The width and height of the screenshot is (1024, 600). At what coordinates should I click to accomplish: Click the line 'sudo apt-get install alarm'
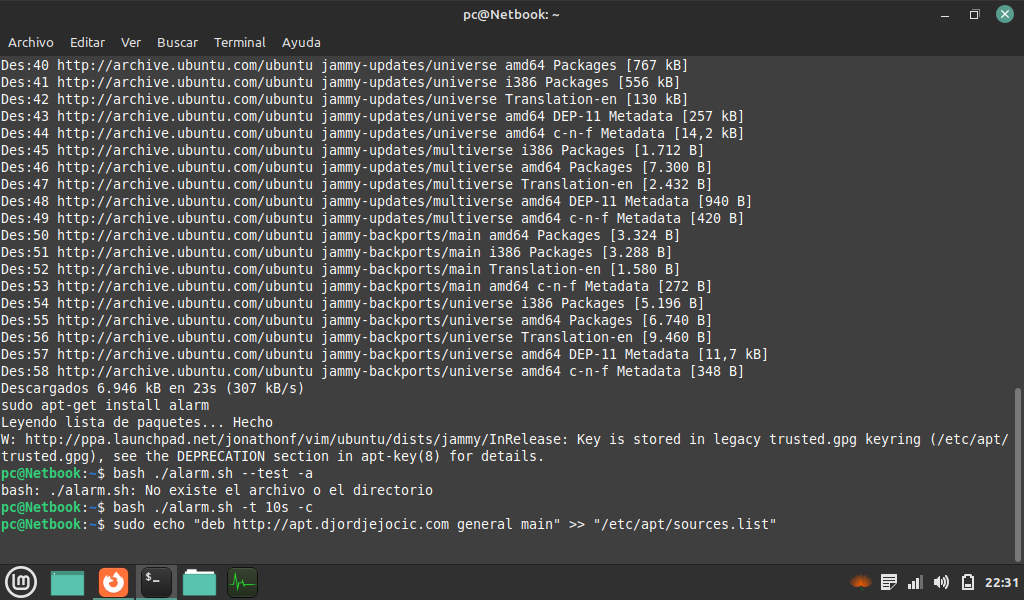click(105, 405)
